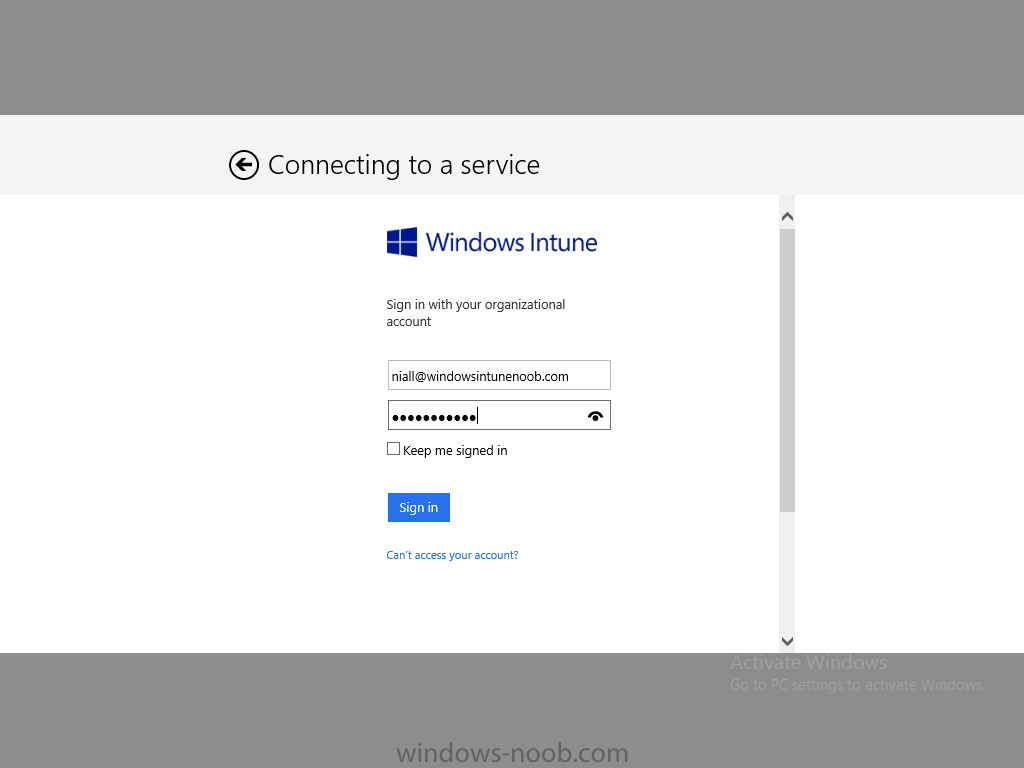Focus the email field with niall@windowsintunenoob.com

tap(499, 376)
